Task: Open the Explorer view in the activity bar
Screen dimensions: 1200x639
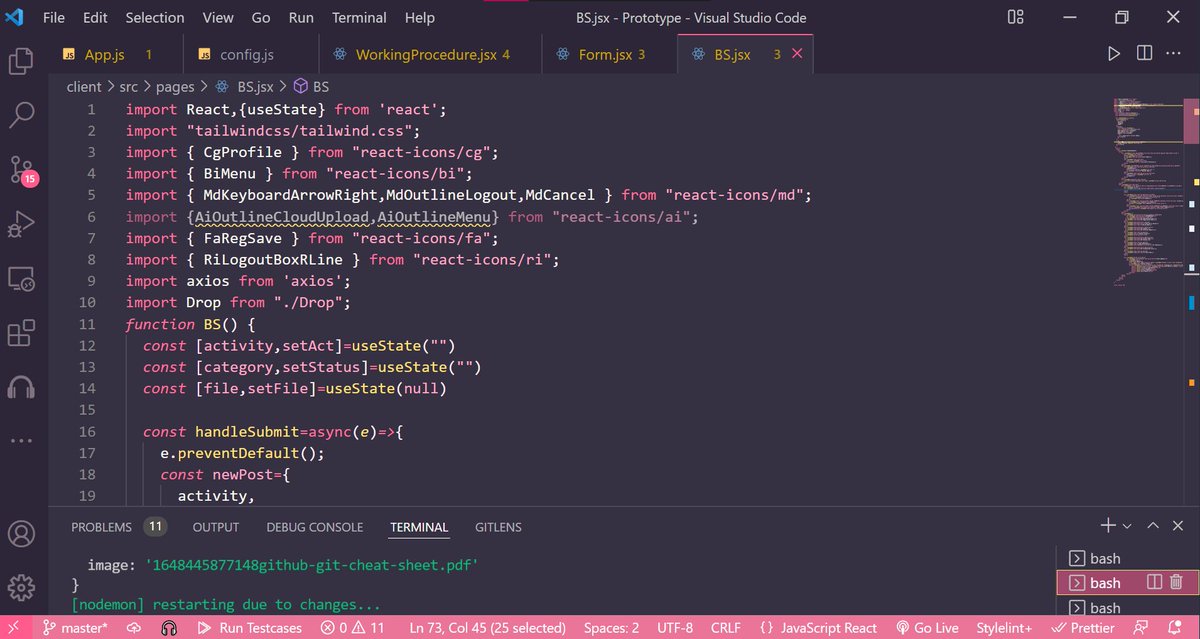Action: tap(22, 61)
